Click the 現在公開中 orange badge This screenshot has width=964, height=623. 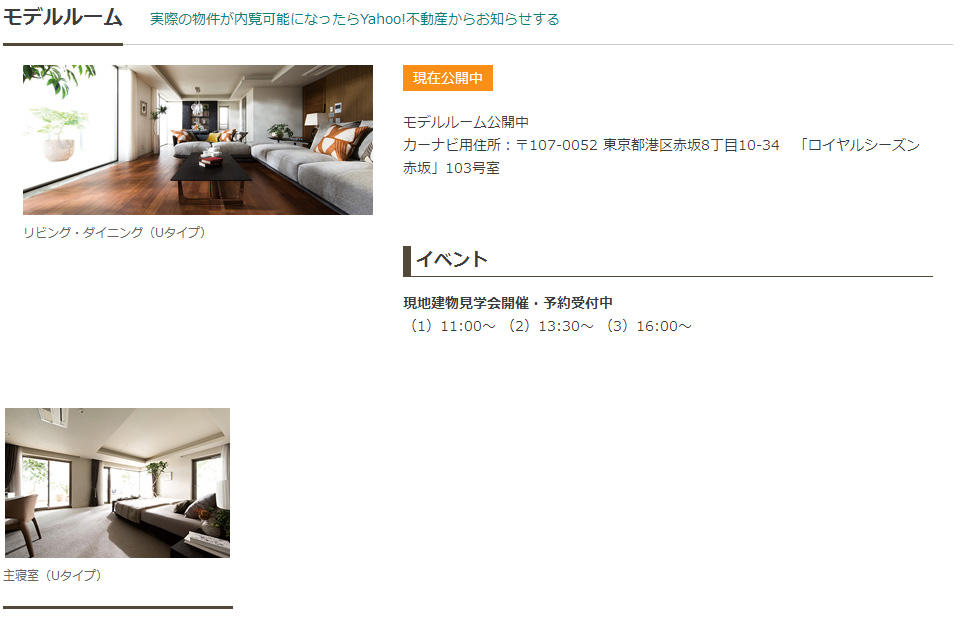coord(448,78)
